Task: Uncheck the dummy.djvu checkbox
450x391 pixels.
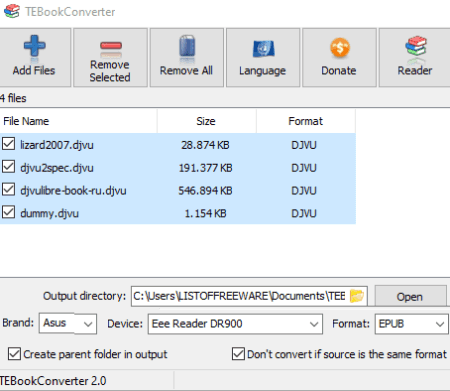Action: click(8, 212)
